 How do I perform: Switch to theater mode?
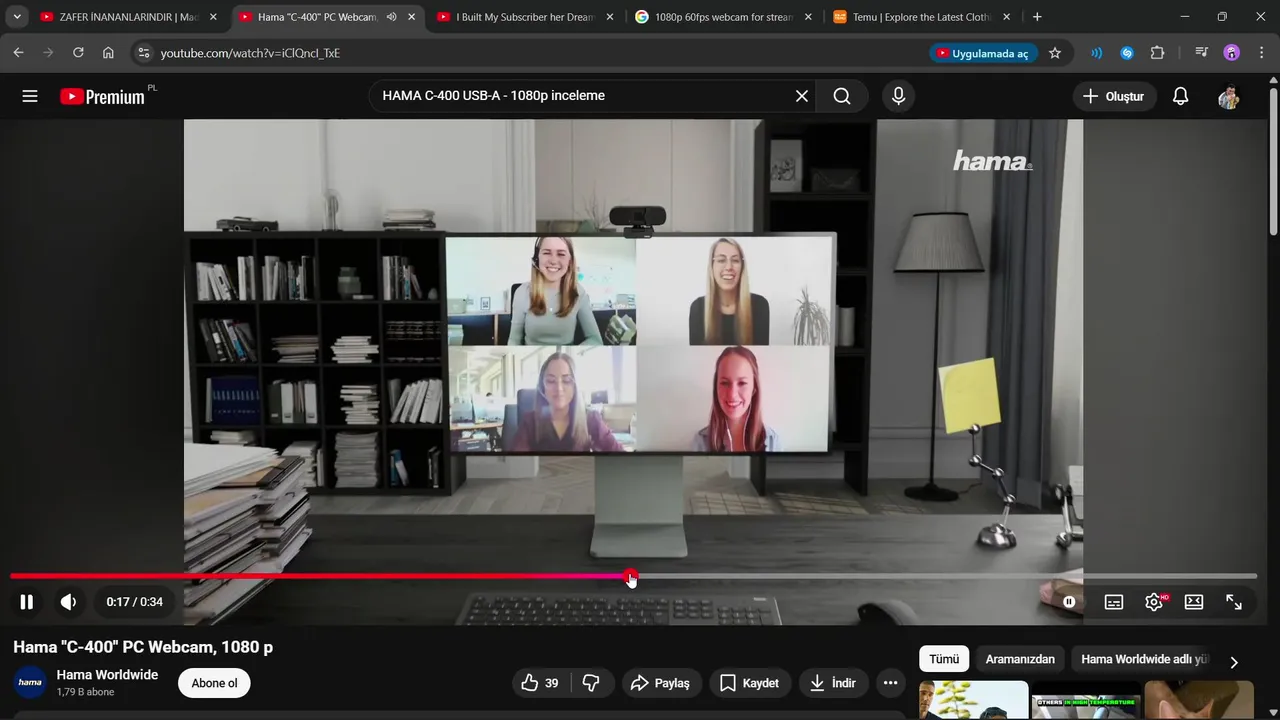coord(1194,602)
